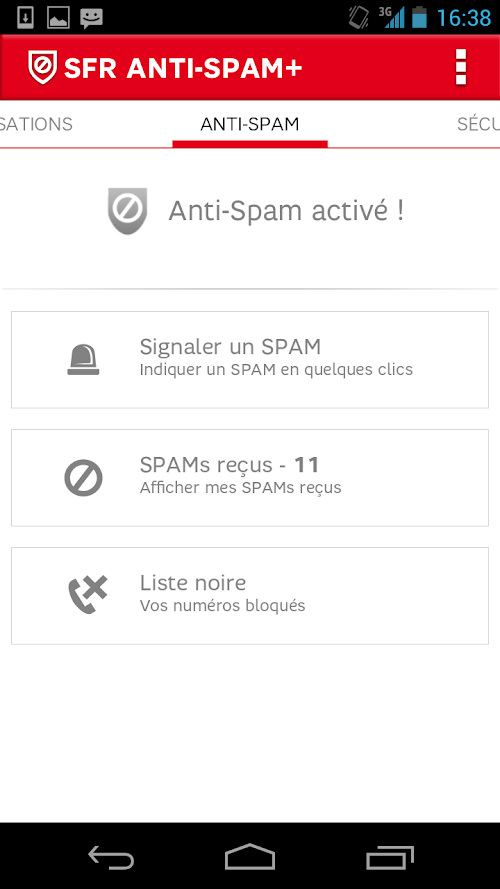Screen dimensions: 500x889
Task: Tap the SFR ANTI-SPAM+ title text
Action: pyautogui.click(x=183, y=68)
